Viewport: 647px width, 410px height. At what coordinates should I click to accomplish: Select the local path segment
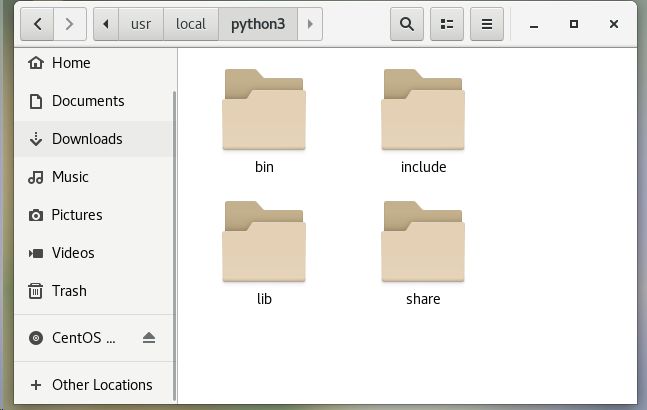(191, 24)
